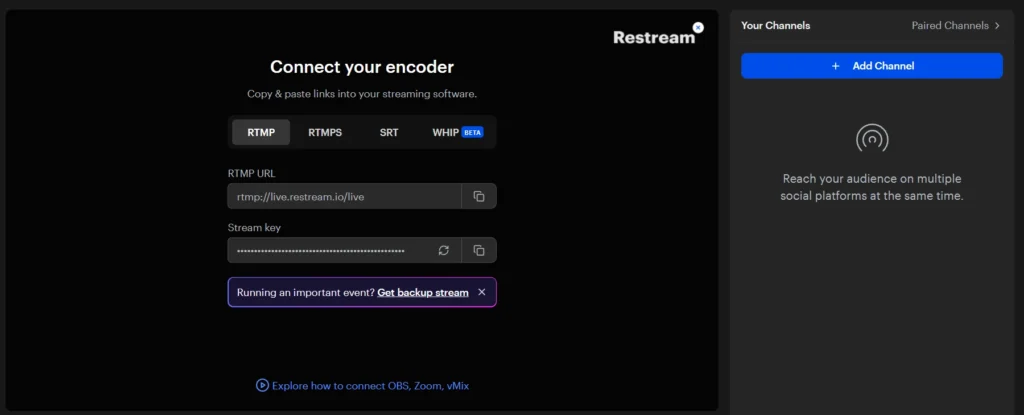Select the RTMP protocol tab
The width and height of the screenshot is (1024, 415).
pos(261,132)
